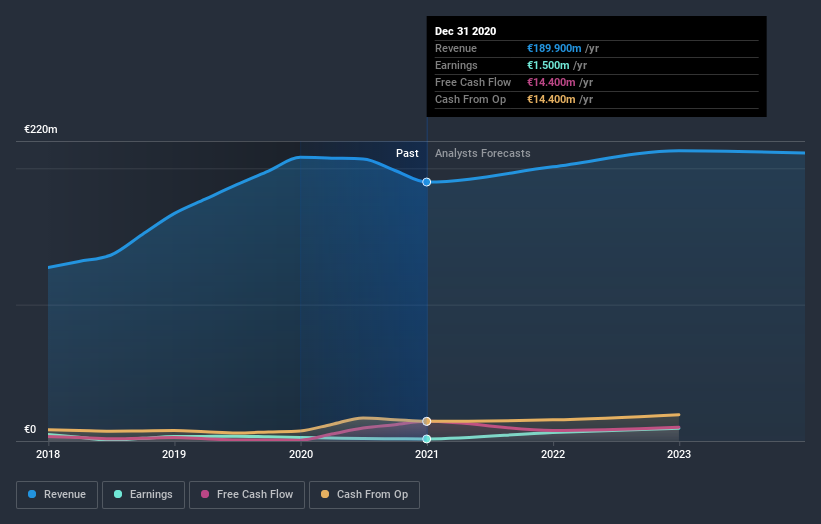821x524 pixels.
Task: Click the 'Past' label on chart
Action: click(407, 153)
